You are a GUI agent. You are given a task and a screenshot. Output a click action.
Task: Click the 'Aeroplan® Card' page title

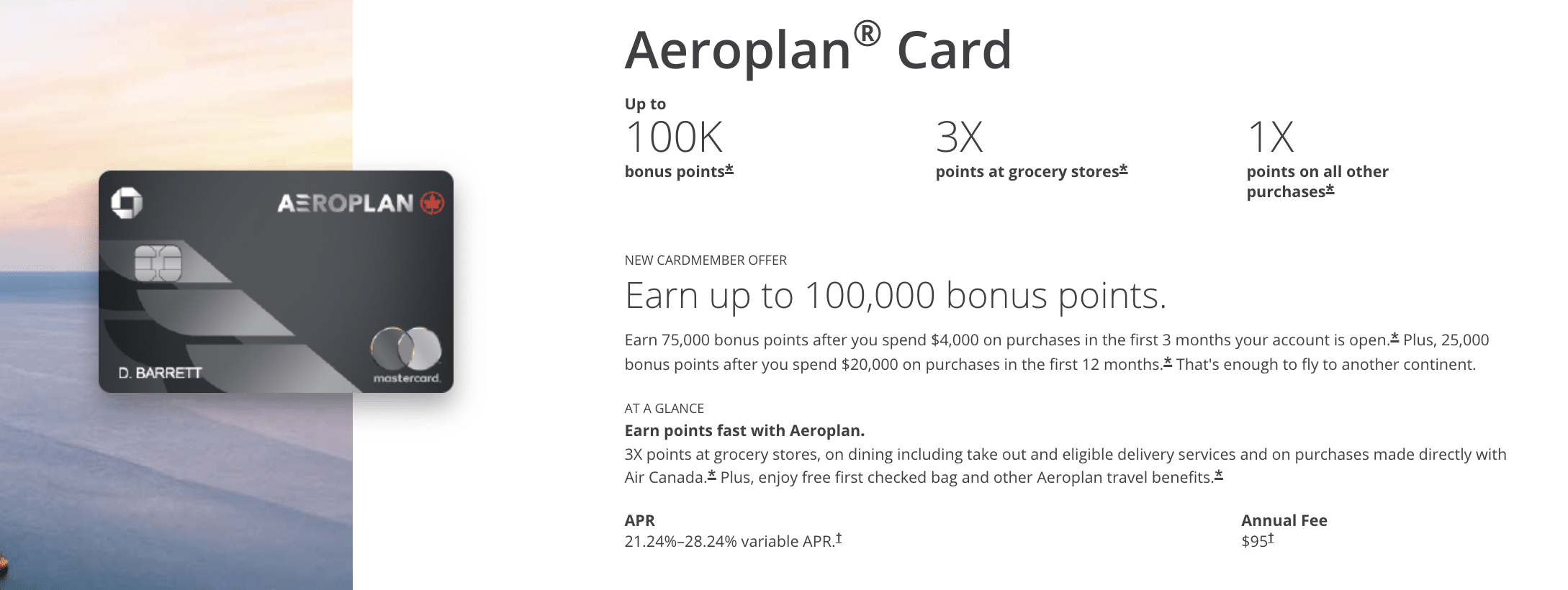coord(818,50)
